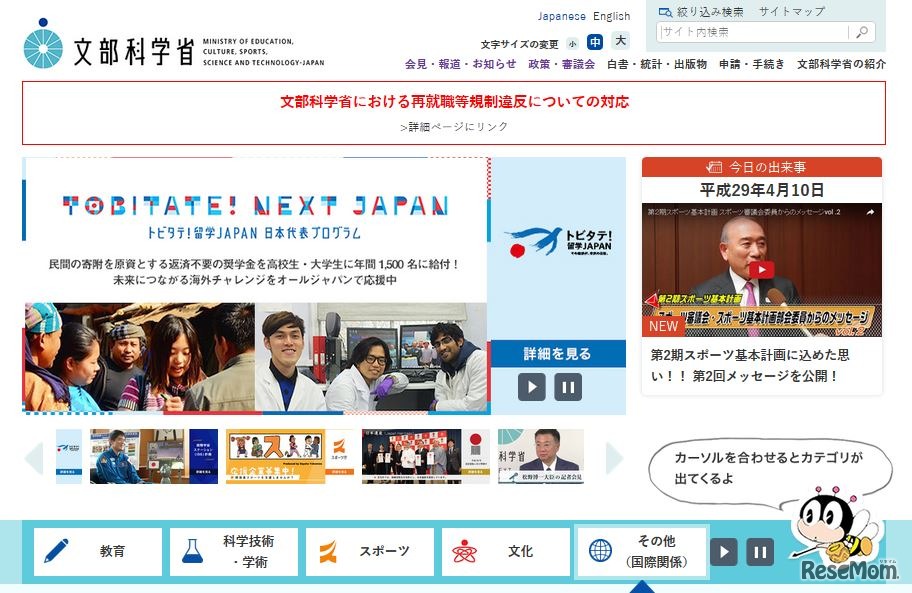Viewport: 912px width, 593px height.
Task: Pause the main carousel slideshow
Action: pos(568,386)
